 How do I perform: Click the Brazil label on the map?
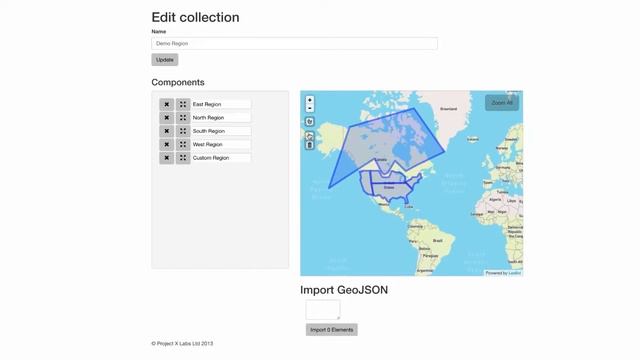(x=438, y=241)
